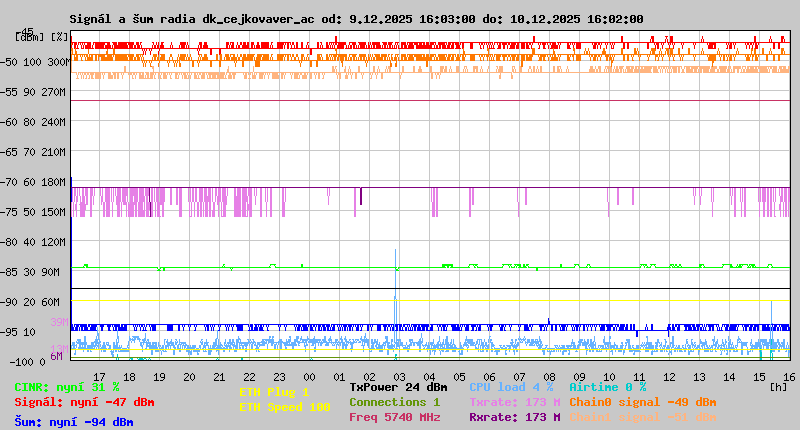Click the 'Šum: nyní -94 dBm' legend entry
This screenshot has height=430, width=800.
74,422
